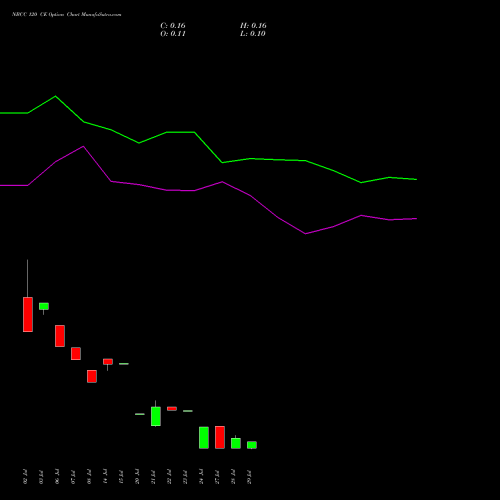This screenshot has height=500, width=500.
Task: Click the '21 Jul' date axis label
Action: pos(153,477)
